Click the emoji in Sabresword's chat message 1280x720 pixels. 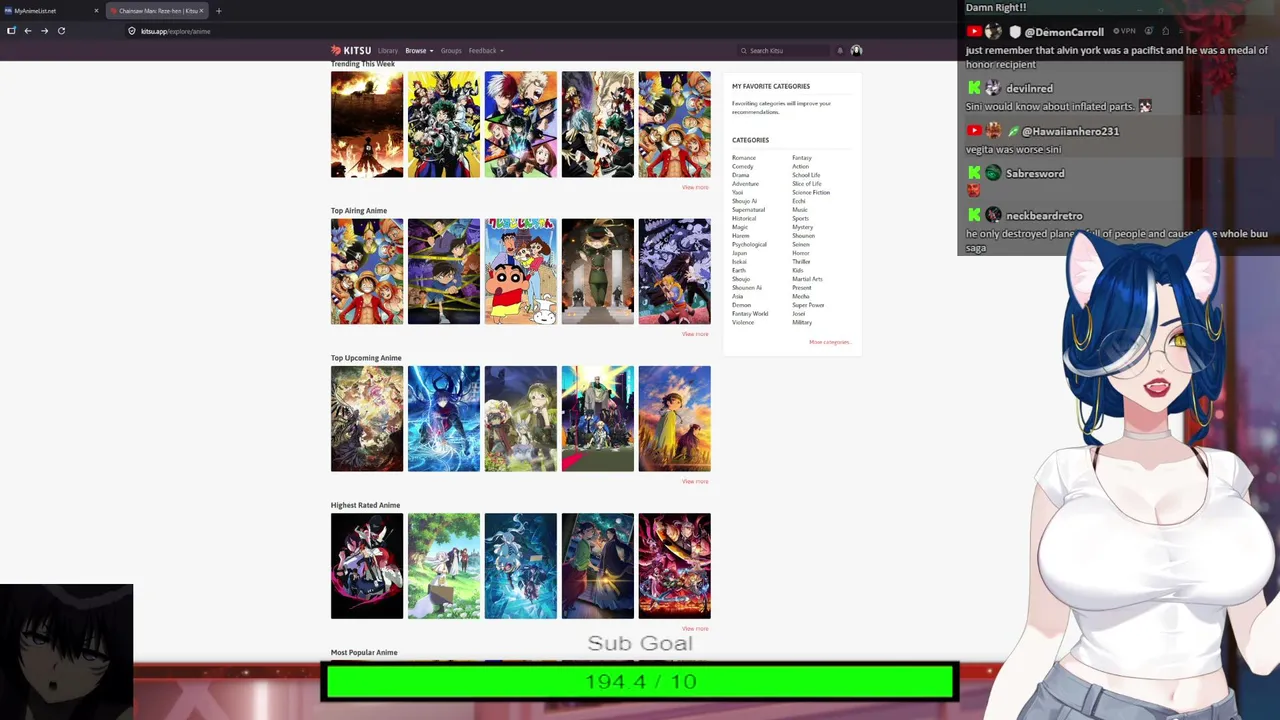click(973, 190)
